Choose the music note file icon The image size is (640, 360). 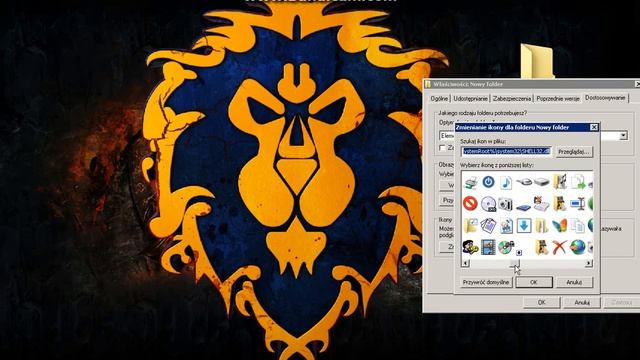(x=506, y=182)
